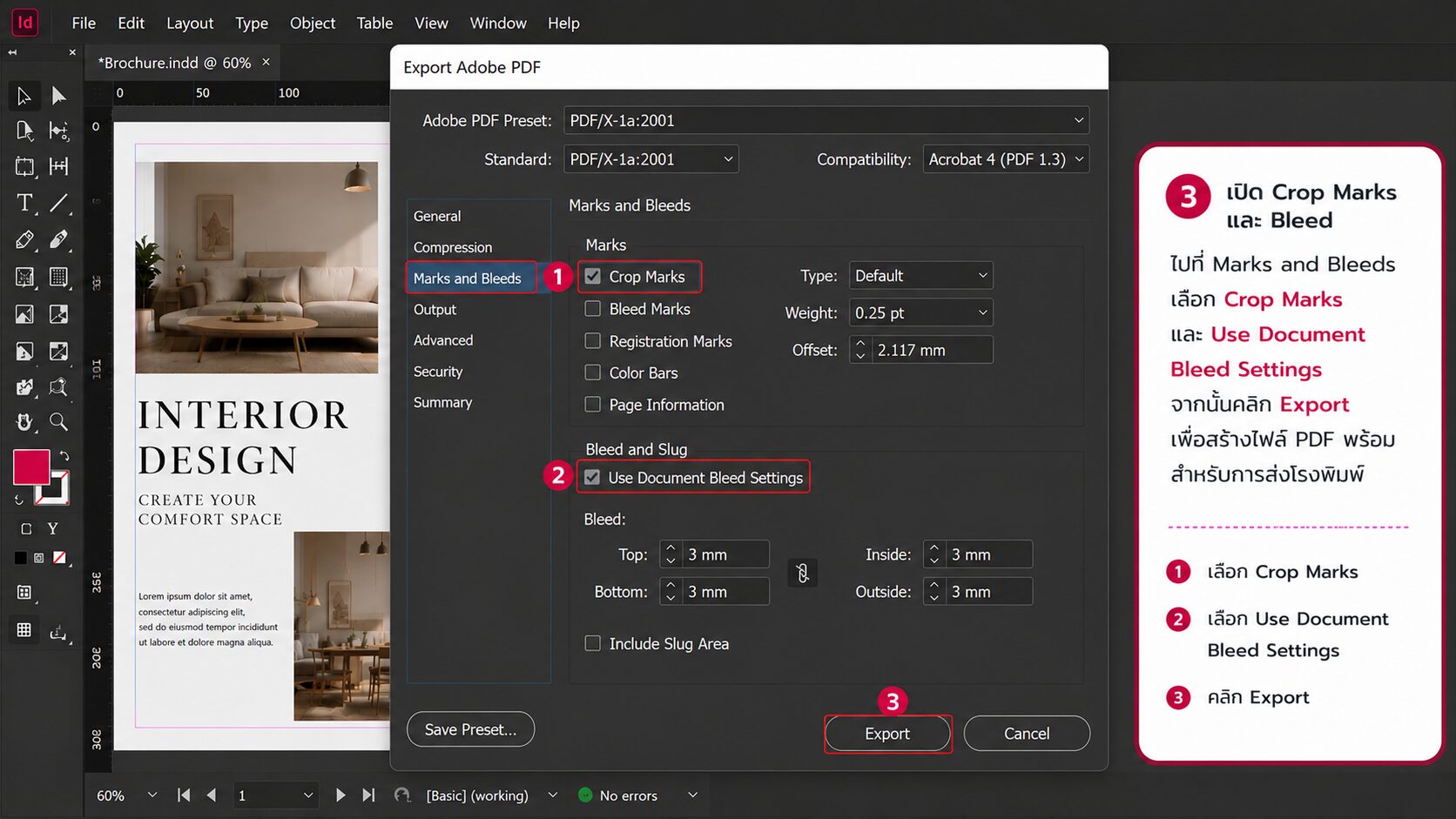Enable the Page Information checkbox
The height and width of the screenshot is (819, 1456).
coord(593,405)
